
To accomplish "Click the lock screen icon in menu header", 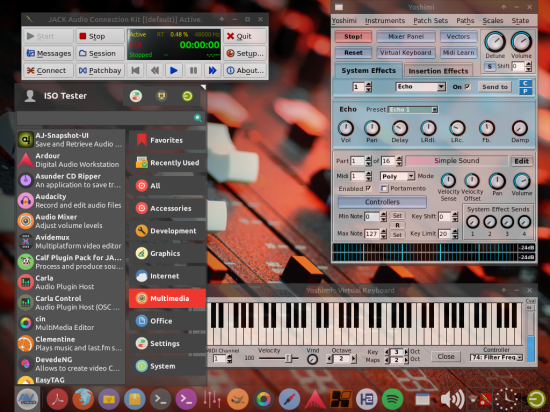I will 161,96.
